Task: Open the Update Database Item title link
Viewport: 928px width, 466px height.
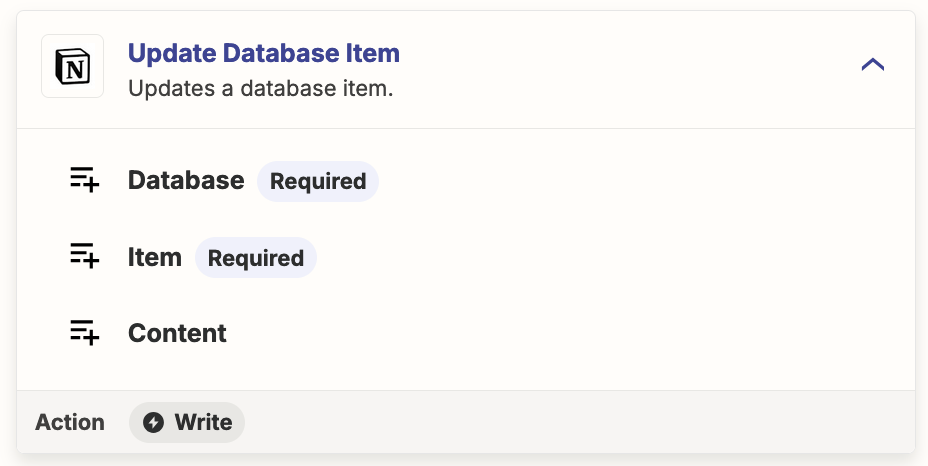Action: [264, 53]
